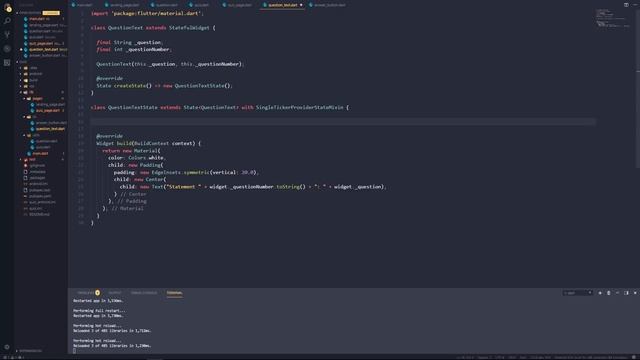Open quiz_page.dart under pages folder

48,111
